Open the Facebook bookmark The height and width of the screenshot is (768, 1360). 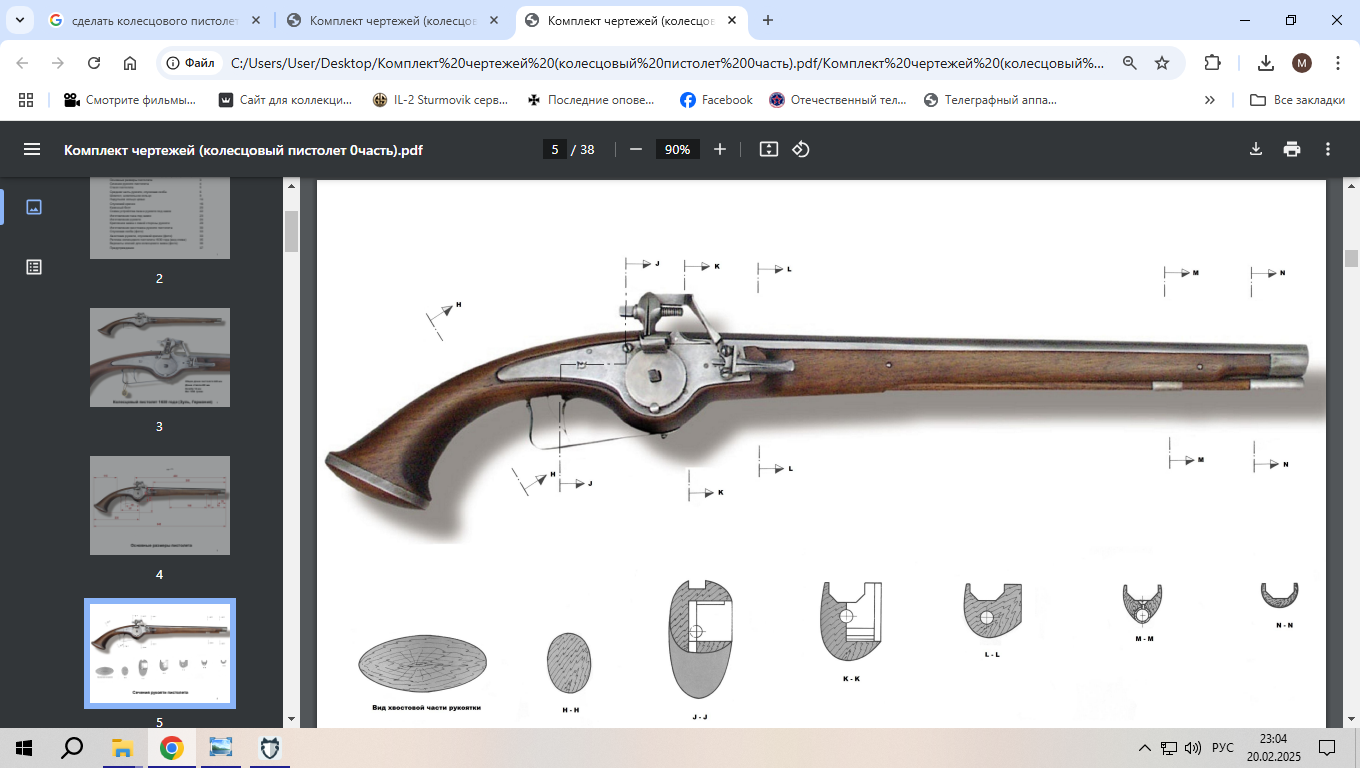(716, 100)
